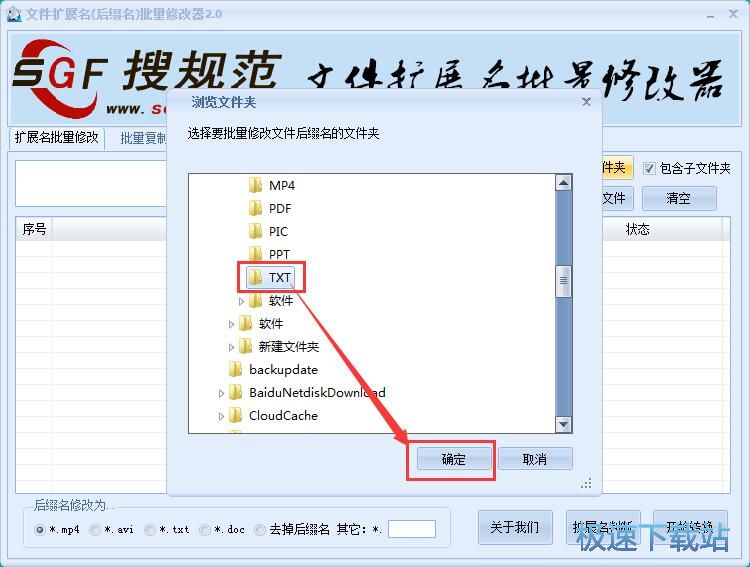Viewport: 750px width, 567px height.
Task: Select the *.txt radio option
Action: click(x=150, y=530)
